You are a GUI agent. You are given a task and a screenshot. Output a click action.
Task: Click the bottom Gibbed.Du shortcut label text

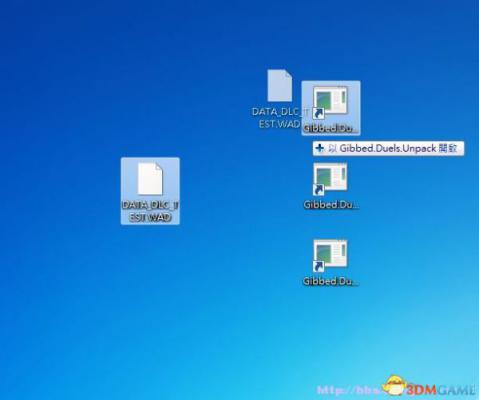(331, 281)
